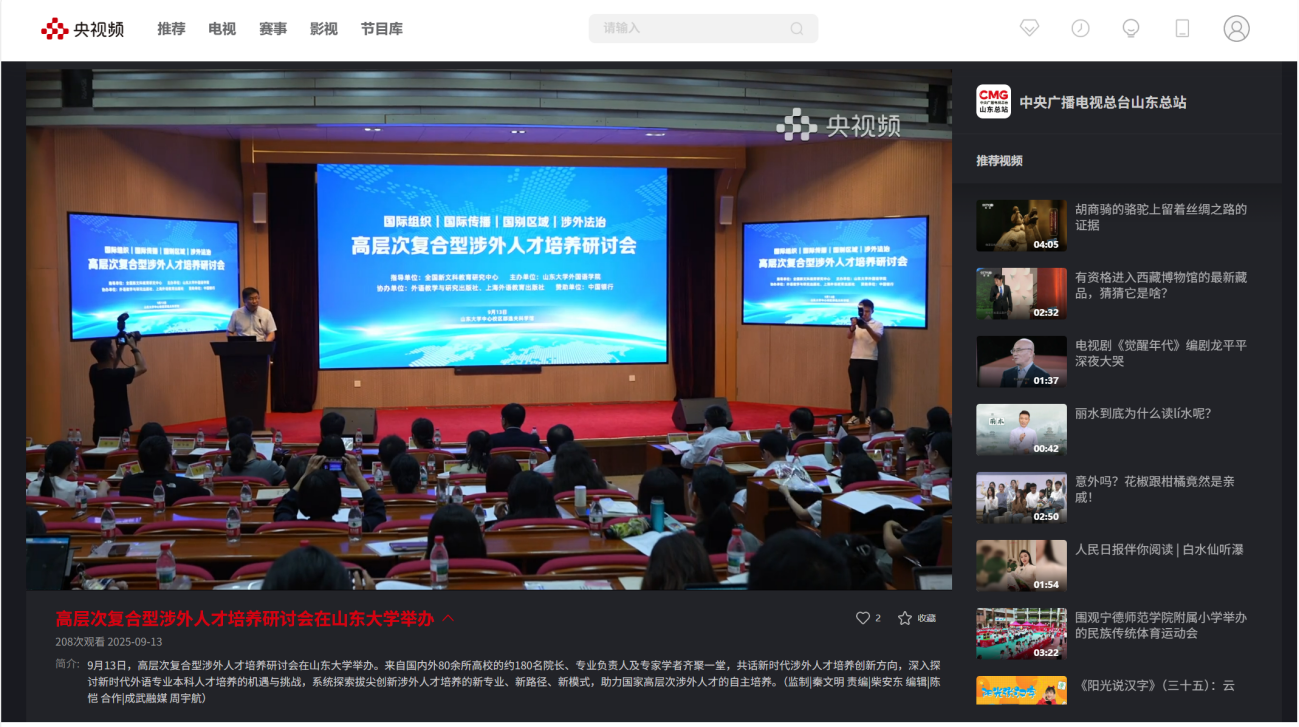Click the 央视频 logo in header
1299x727 pixels.
(x=82, y=29)
